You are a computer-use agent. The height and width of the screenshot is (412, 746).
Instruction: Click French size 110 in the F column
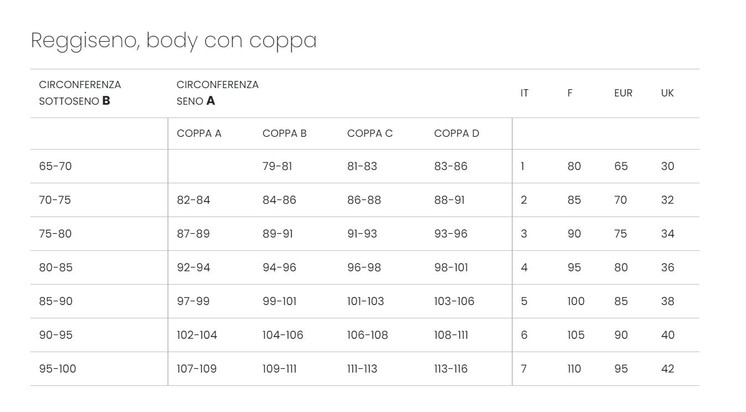coord(573,369)
